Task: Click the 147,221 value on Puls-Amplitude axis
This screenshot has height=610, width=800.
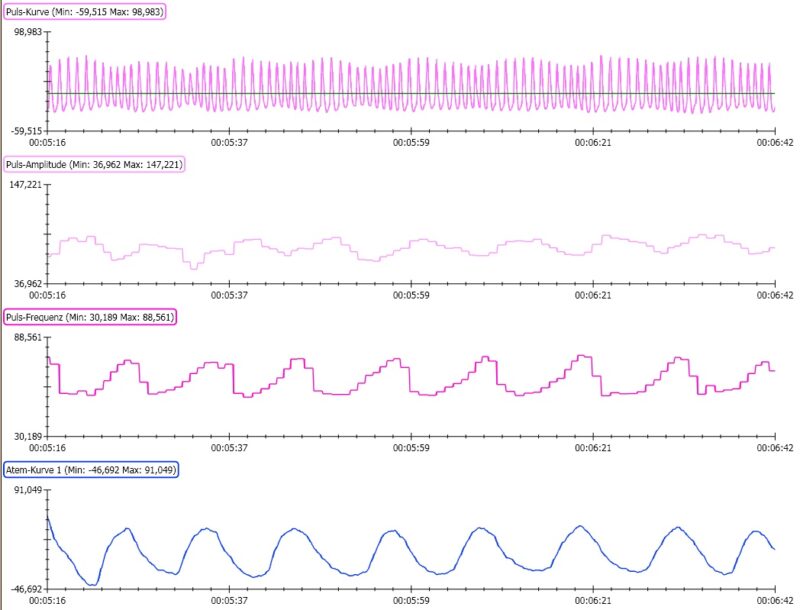Action: tap(25, 184)
